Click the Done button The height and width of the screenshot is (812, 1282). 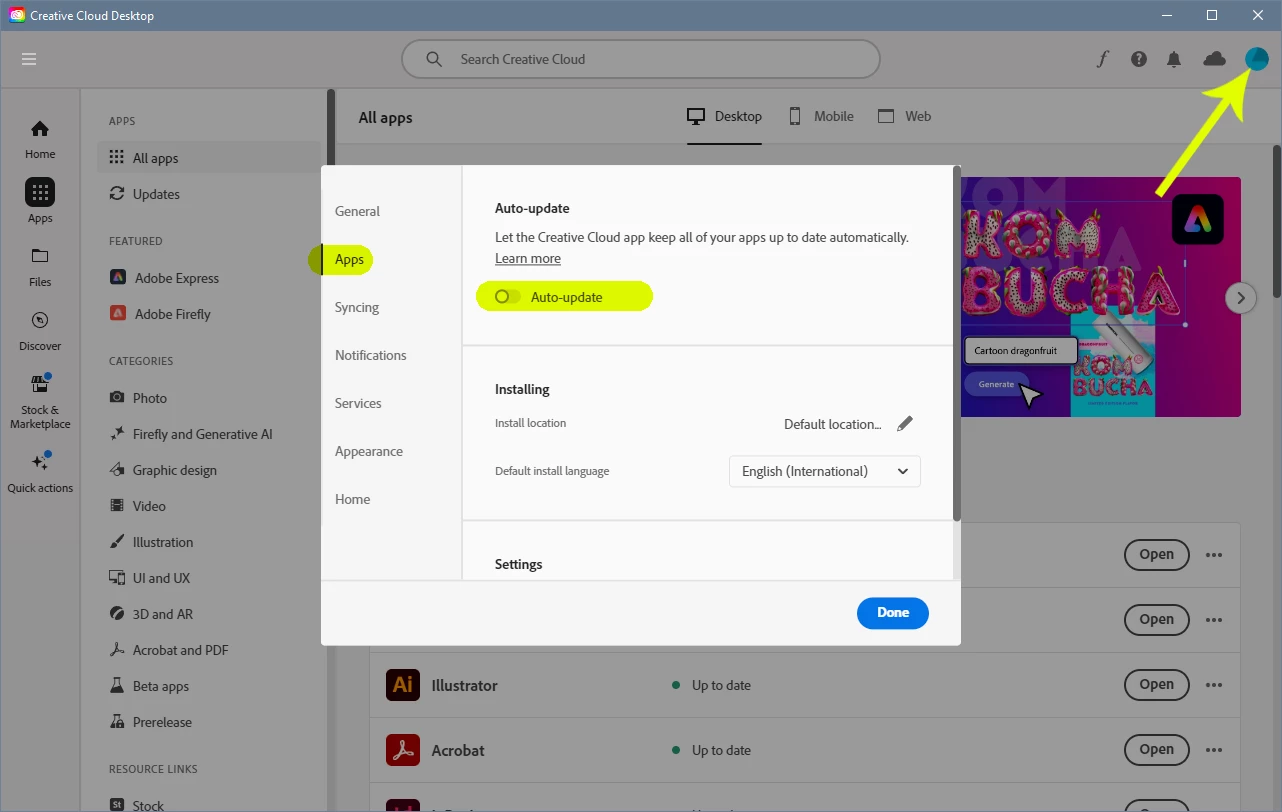click(x=893, y=613)
